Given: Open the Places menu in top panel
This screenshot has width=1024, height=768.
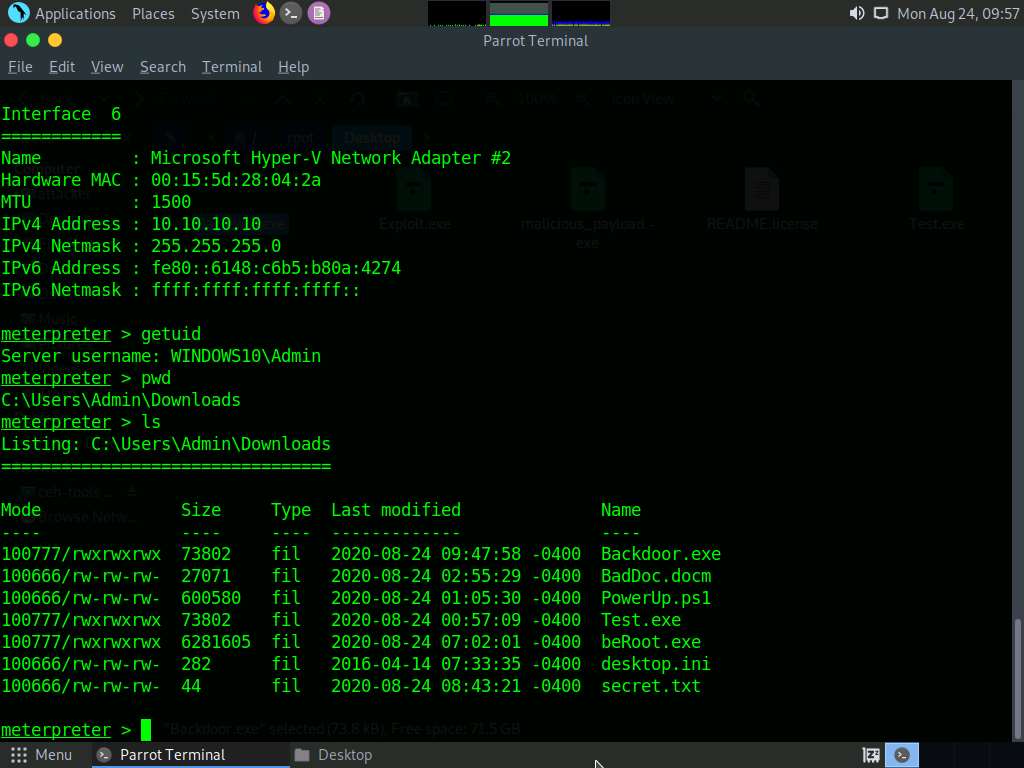Looking at the screenshot, I should pyautogui.click(x=153, y=14).
